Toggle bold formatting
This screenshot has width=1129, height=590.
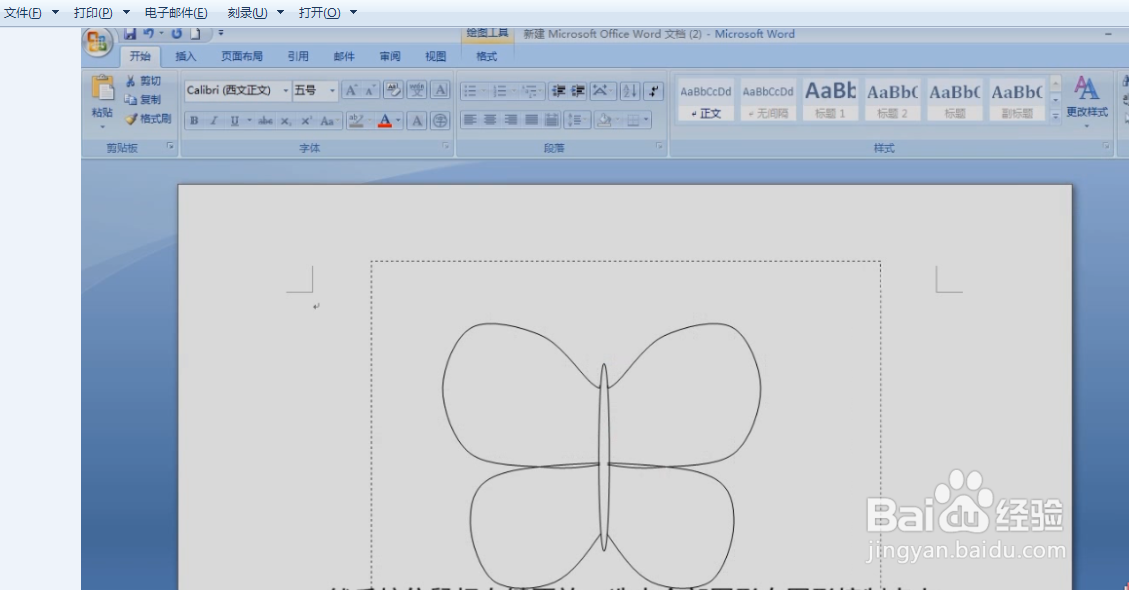pos(194,120)
